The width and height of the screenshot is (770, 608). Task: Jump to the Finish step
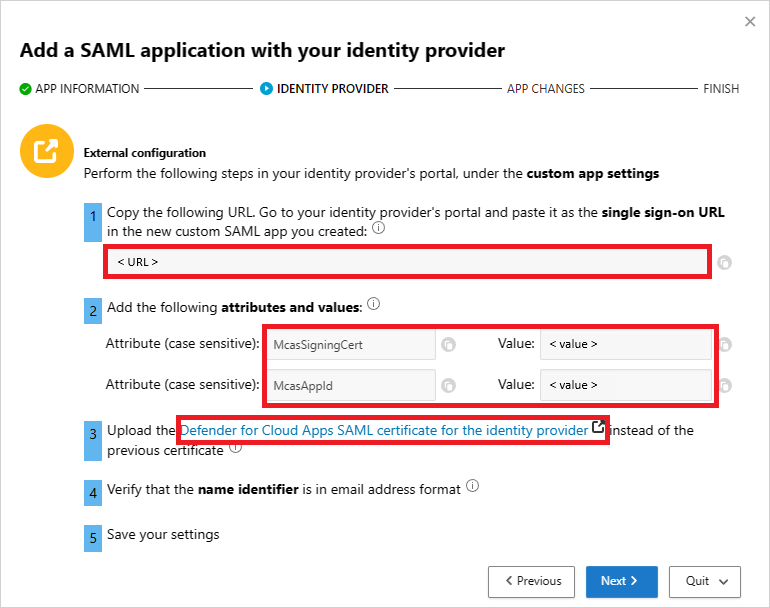[x=721, y=89]
